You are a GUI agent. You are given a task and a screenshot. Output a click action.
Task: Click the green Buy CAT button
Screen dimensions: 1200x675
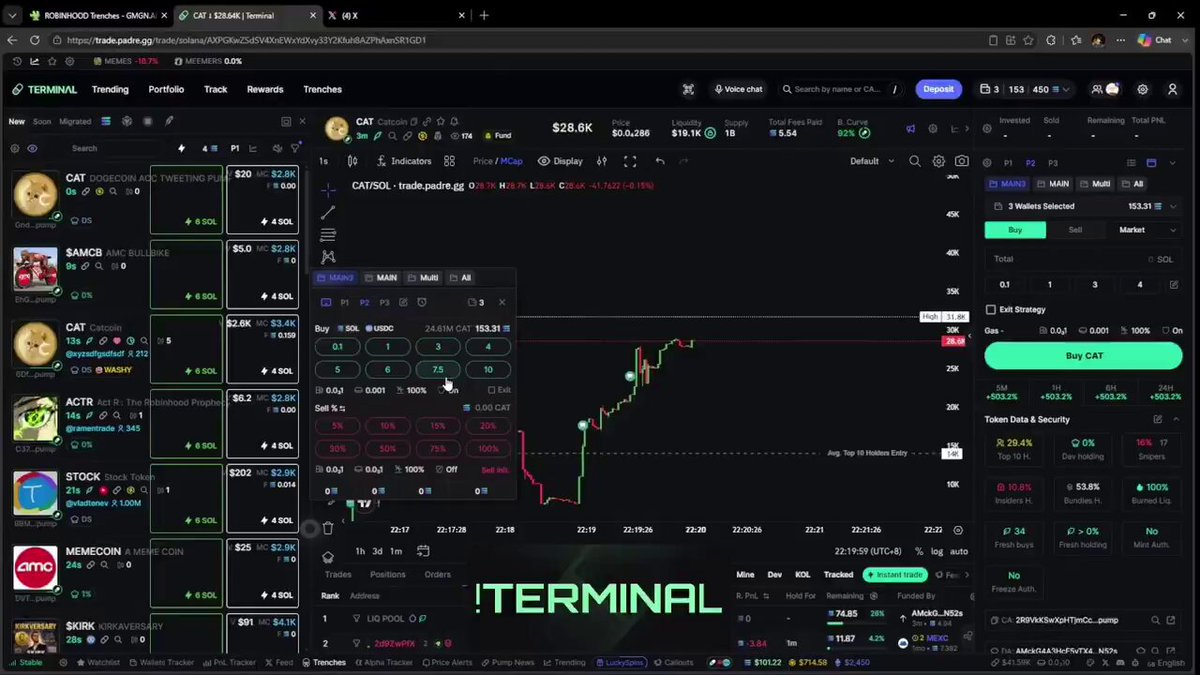point(1083,356)
